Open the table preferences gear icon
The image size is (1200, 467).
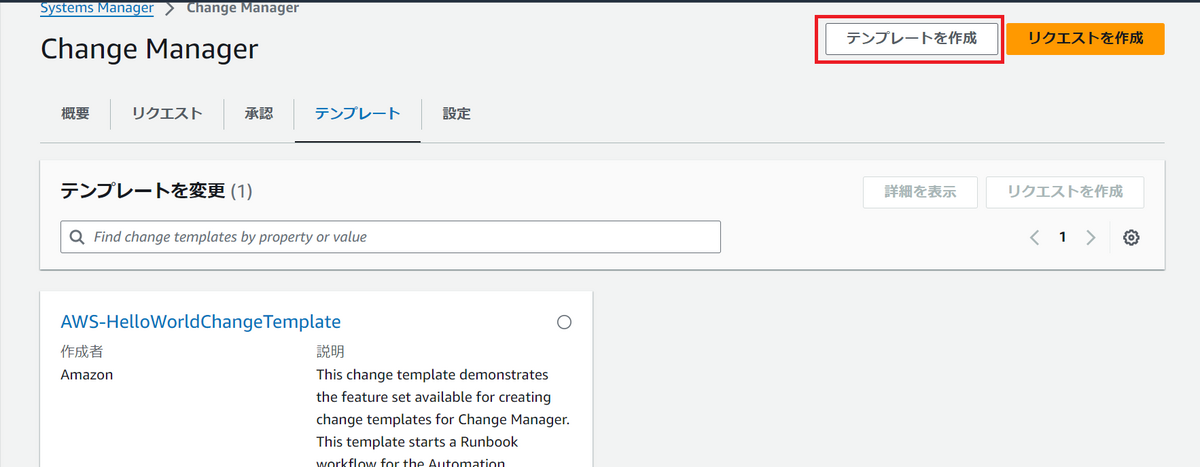pyautogui.click(x=1132, y=238)
